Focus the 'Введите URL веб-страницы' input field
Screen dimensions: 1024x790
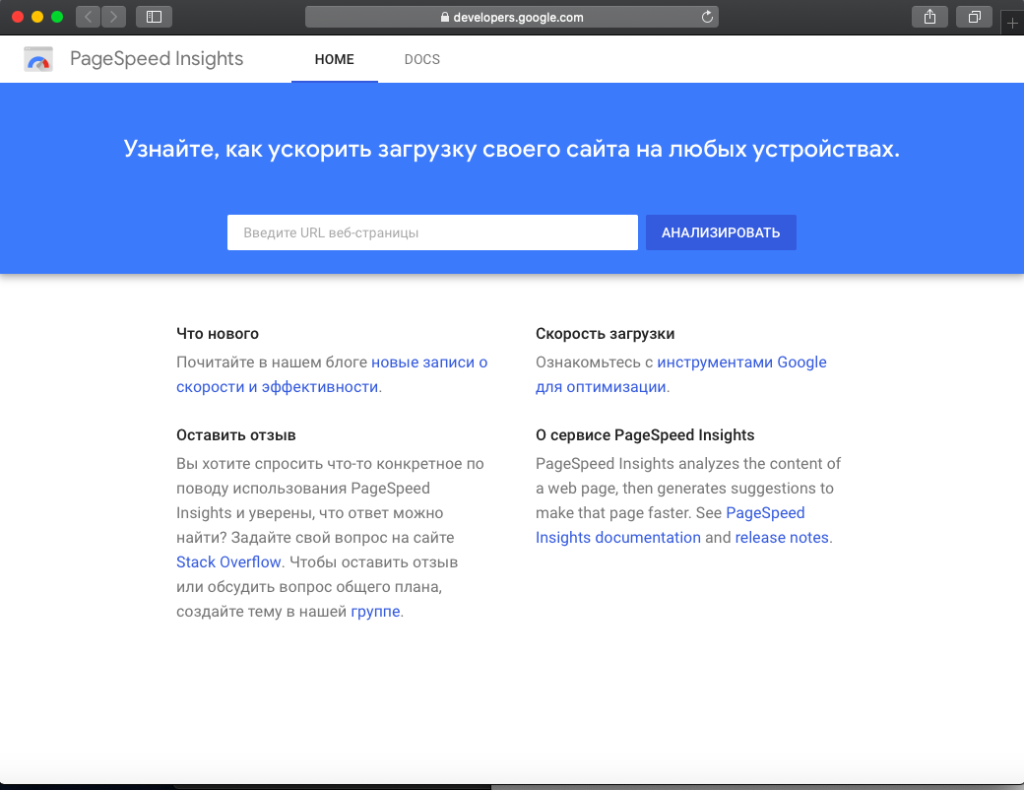coord(432,232)
